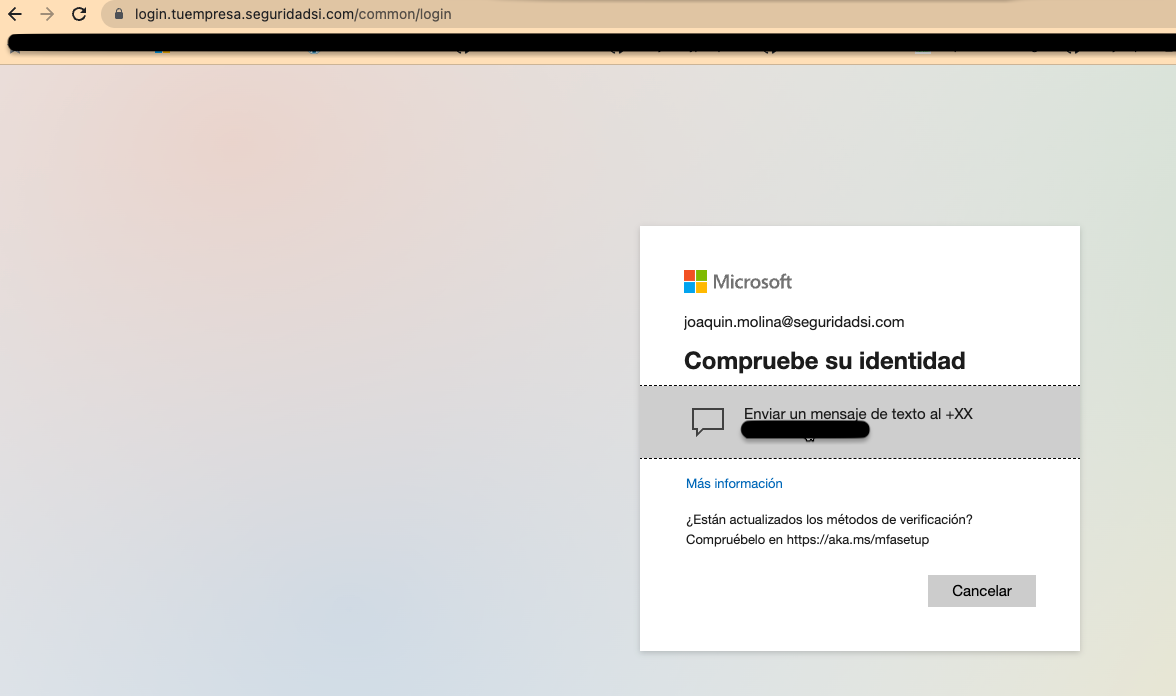
Task: Reload the login page
Action: pyautogui.click(x=79, y=15)
